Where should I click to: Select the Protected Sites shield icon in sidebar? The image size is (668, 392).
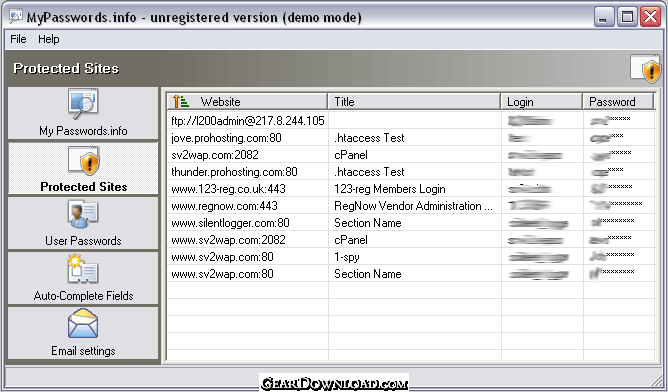(x=84, y=161)
